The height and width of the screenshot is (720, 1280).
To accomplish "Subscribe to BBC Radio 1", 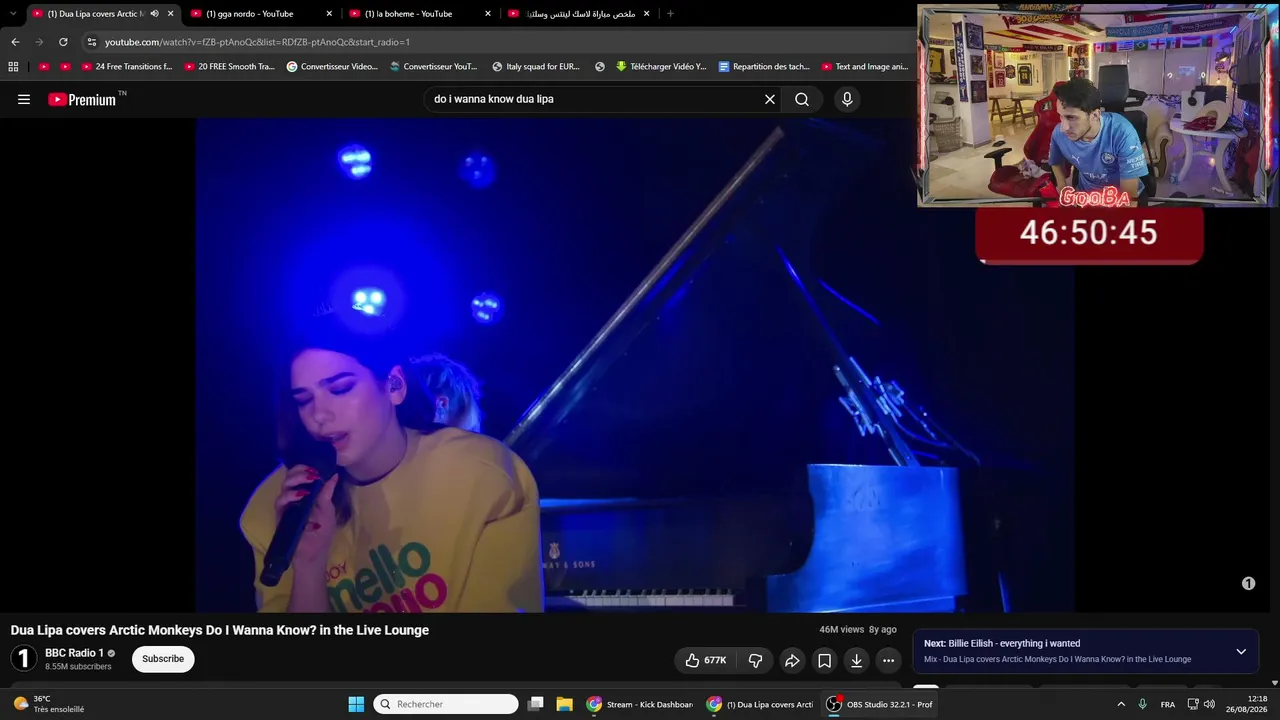I will [163, 659].
